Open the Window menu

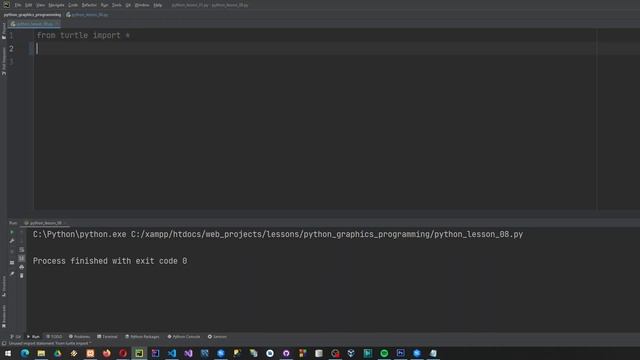coord(142,5)
